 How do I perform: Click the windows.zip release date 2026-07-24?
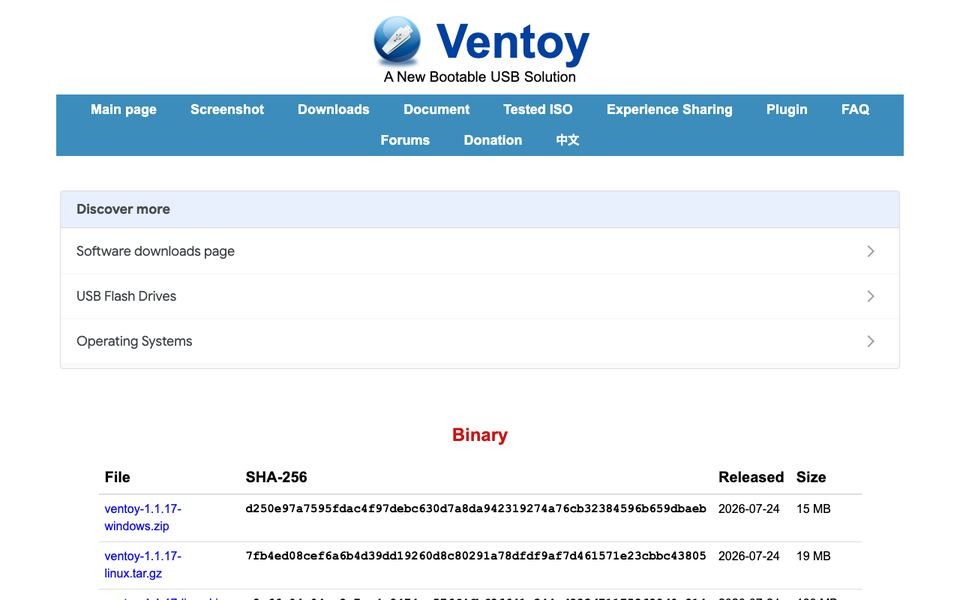(x=749, y=509)
